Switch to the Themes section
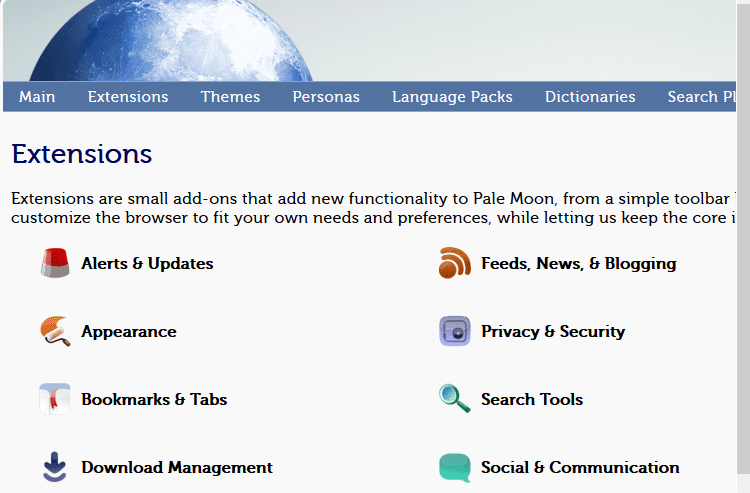 coord(230,97)
